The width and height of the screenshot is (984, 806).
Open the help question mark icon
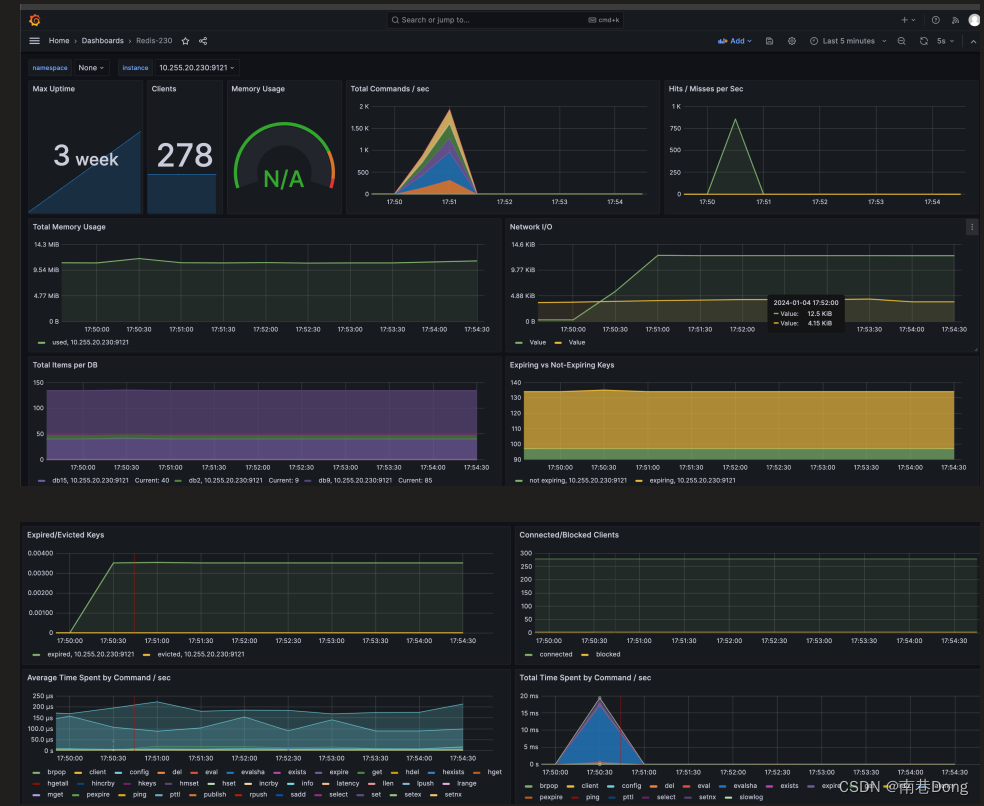(936, 20)
